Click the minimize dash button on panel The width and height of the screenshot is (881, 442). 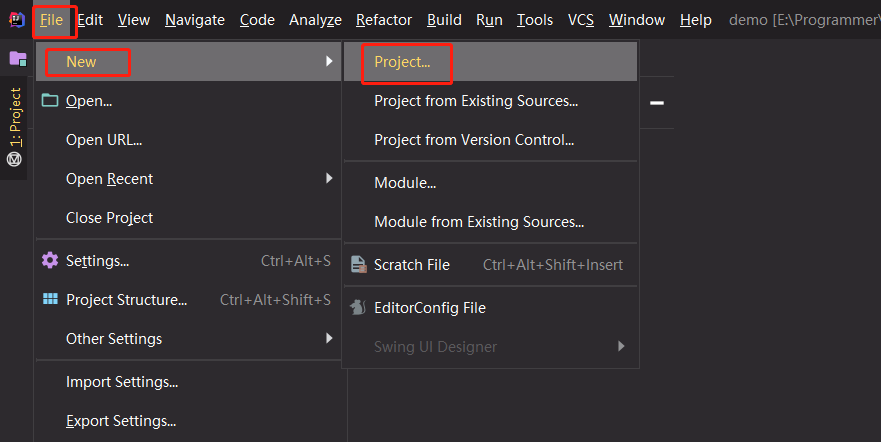coord(658,102)
